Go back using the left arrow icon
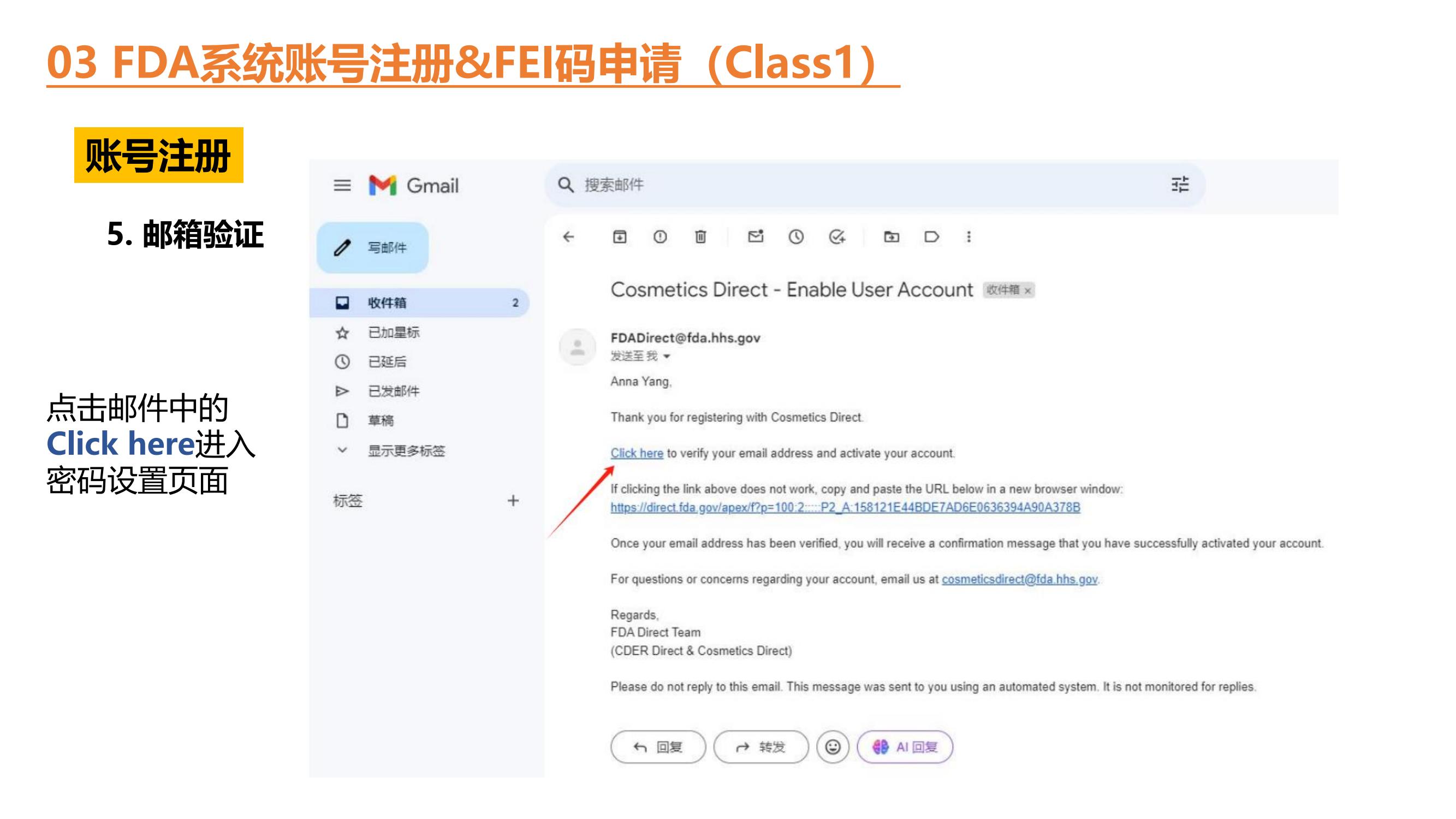Screen dimensions: 1456x819 pyautogui.click(x=569, y=237)
